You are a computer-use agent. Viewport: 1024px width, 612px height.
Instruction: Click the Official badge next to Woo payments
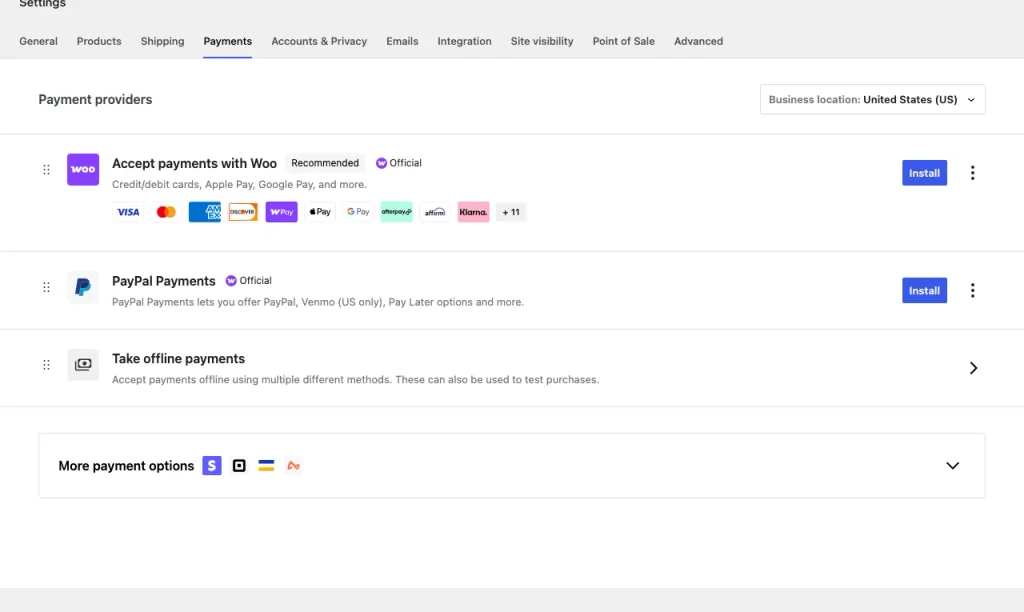coord(398,163)
